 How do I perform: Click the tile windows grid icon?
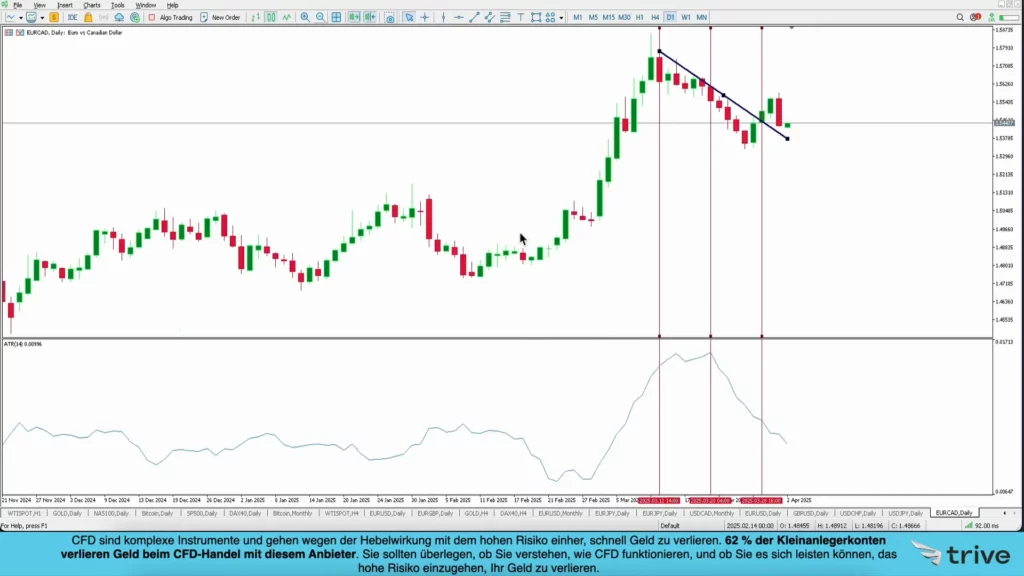336,17
